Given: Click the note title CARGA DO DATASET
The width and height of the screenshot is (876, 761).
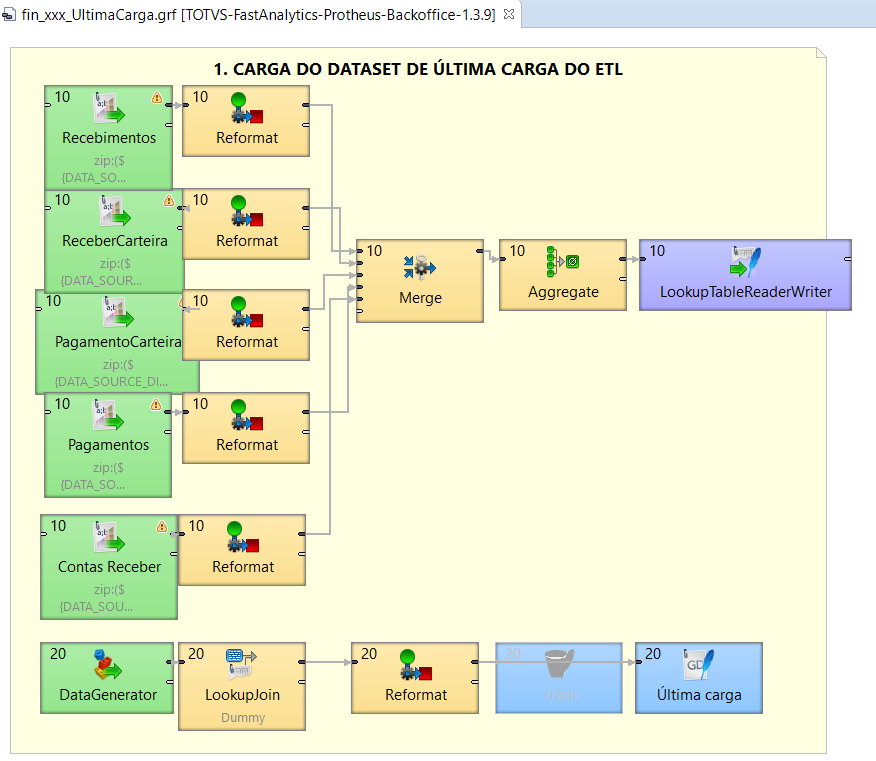Looking at the screenshot, I should (419, 69).
